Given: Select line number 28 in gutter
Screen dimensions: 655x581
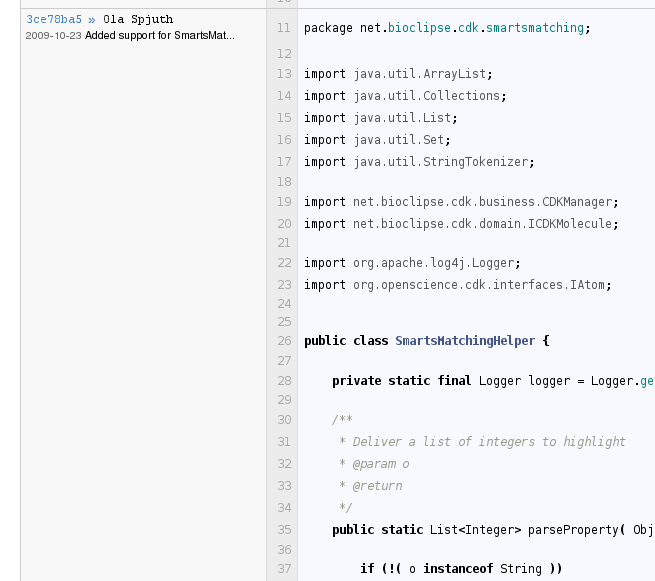Looking at the screenshot, I should pyautogui.click(x=284, y=381).
